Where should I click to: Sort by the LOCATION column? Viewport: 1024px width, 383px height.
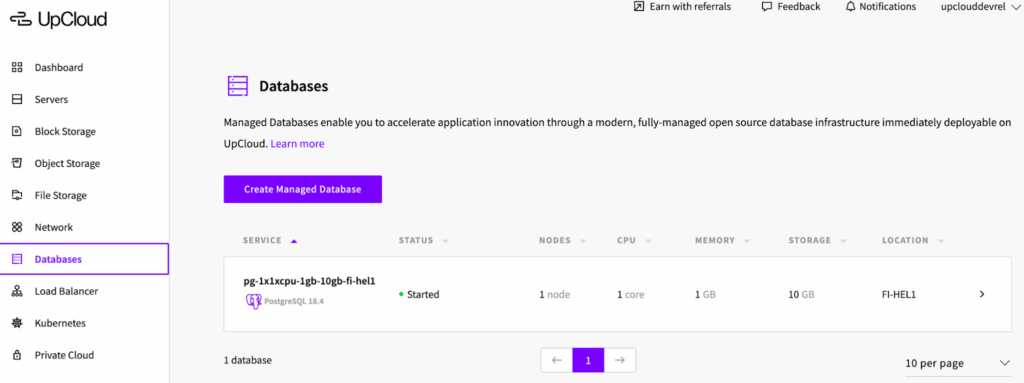point(913,241)
